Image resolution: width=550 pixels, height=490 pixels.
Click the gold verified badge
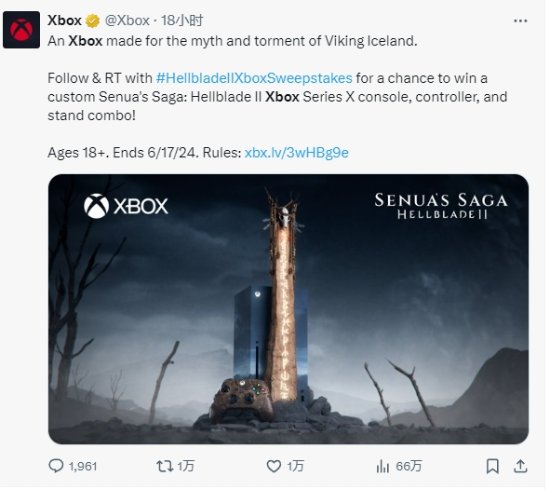pyautogui.click(x=93, y=21)
